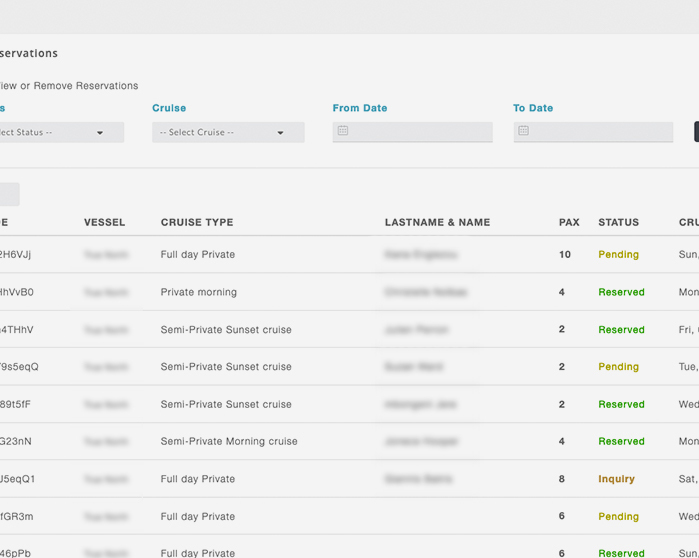This screenshot has height=558, width=699.
Task: Click the STATUS column header
Action: [618, 222]
